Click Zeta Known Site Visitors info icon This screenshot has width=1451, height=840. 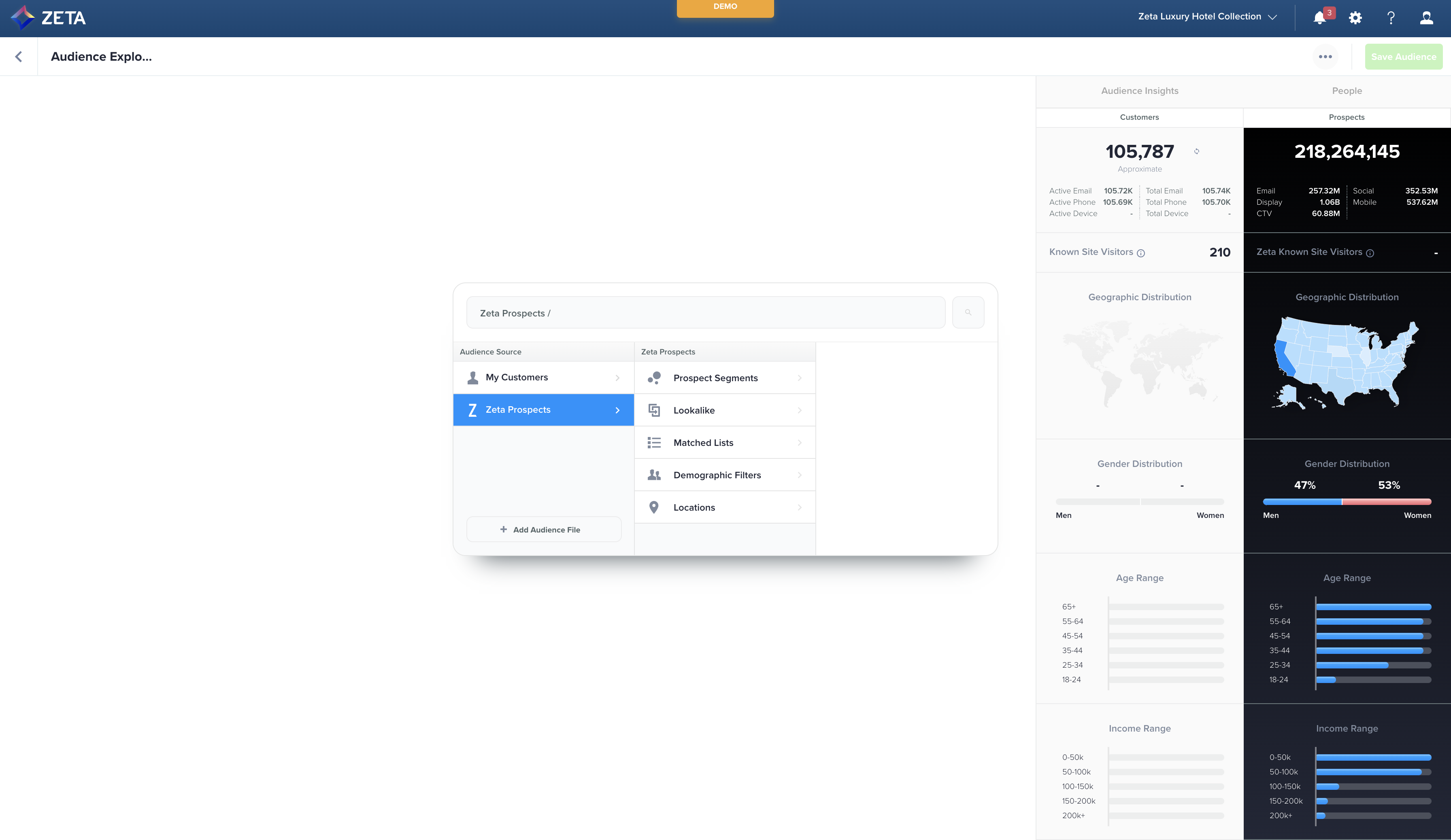pyautogui.click(x=1370, y=253)
